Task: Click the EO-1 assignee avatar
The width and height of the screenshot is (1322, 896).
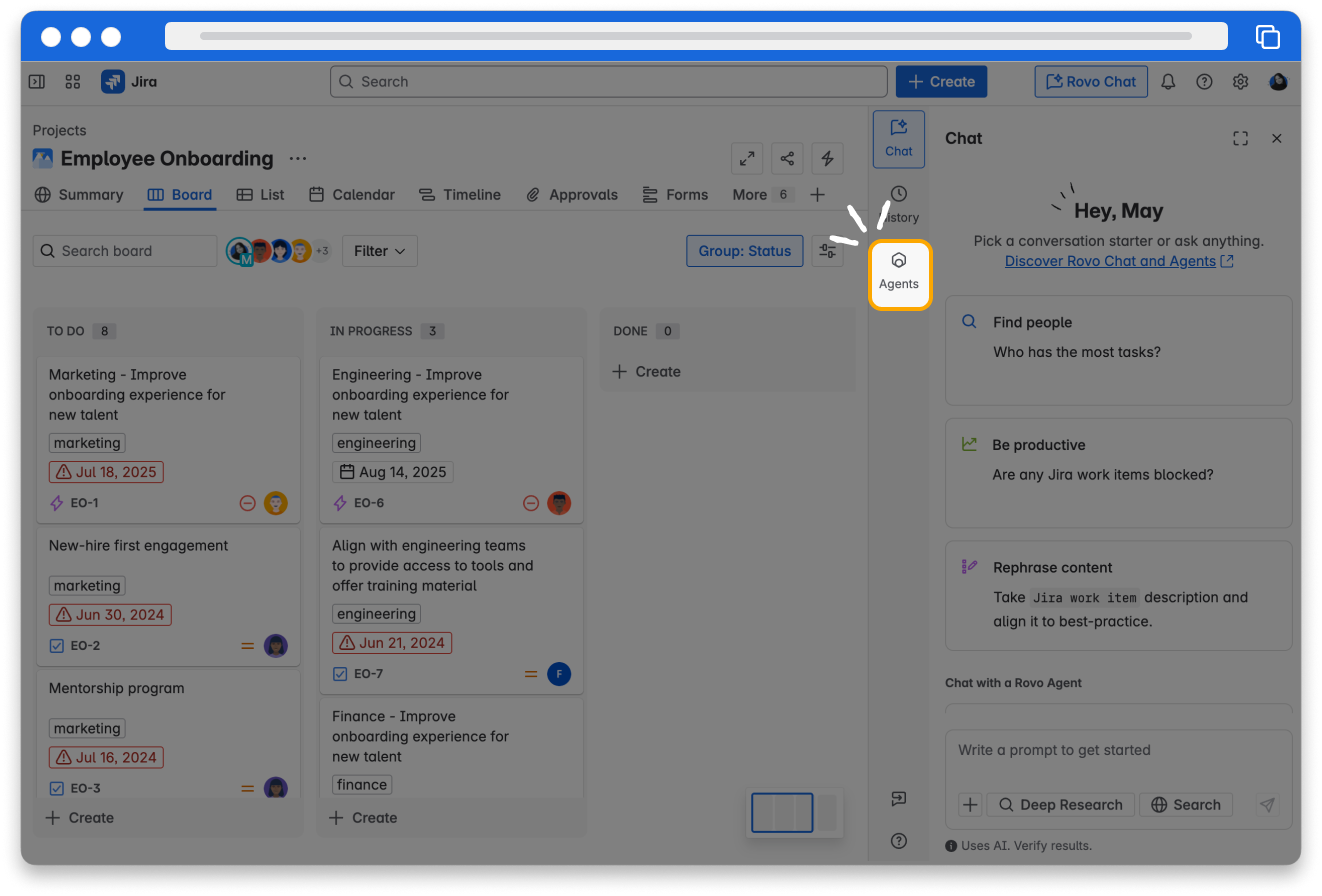Action: coord(276,503)
